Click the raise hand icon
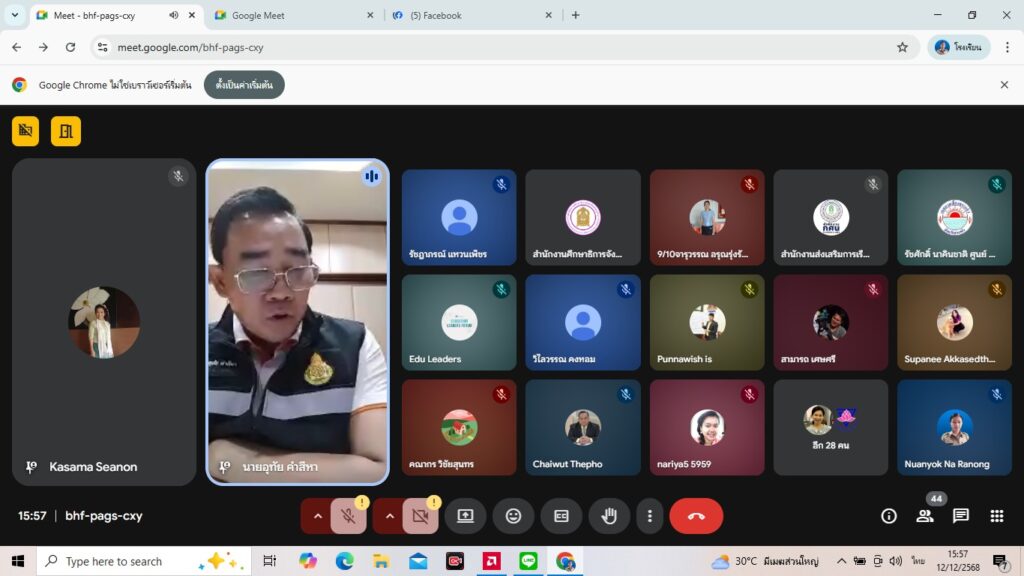 tap(609, 516)
